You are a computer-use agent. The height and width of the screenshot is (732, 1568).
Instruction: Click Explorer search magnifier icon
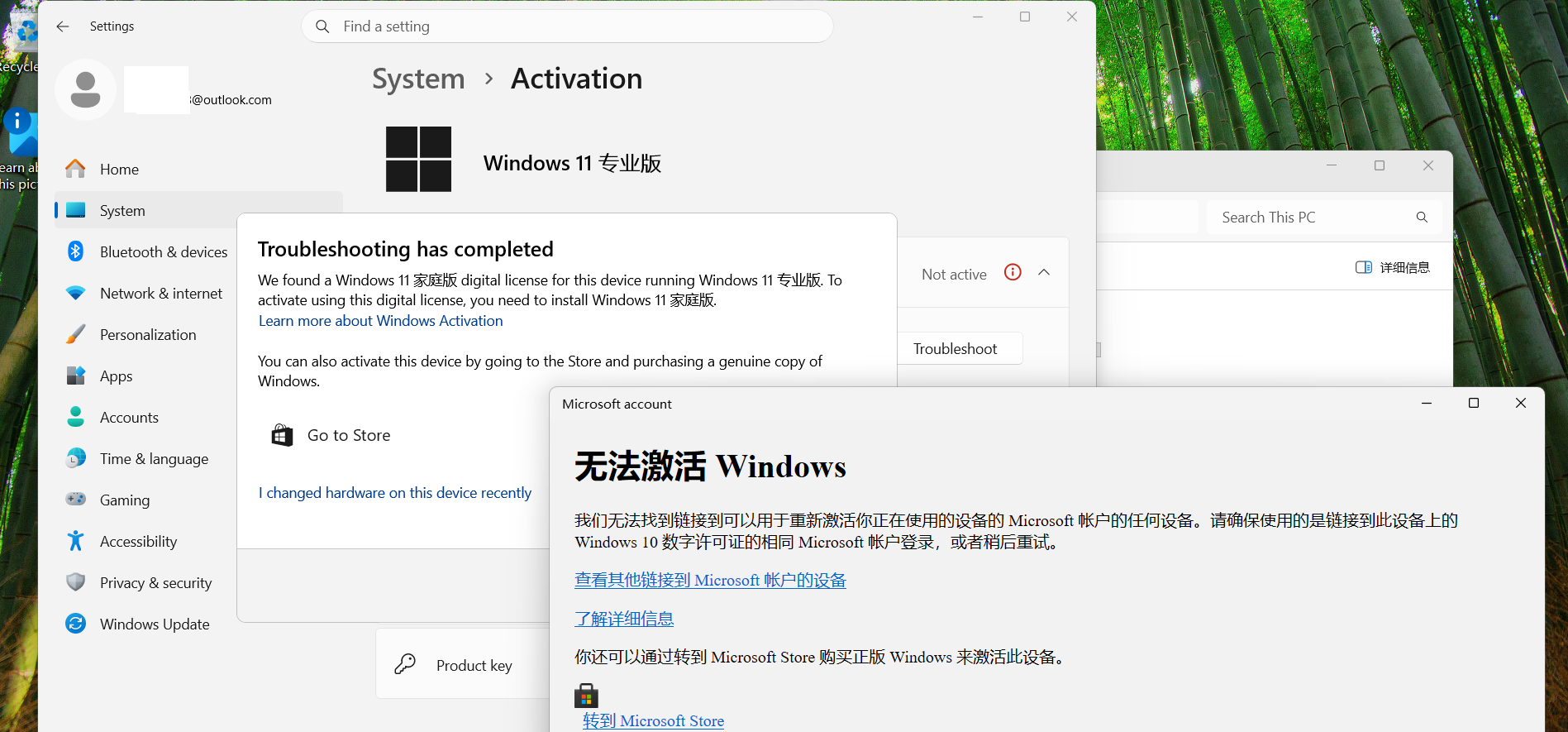[1422, 217]
